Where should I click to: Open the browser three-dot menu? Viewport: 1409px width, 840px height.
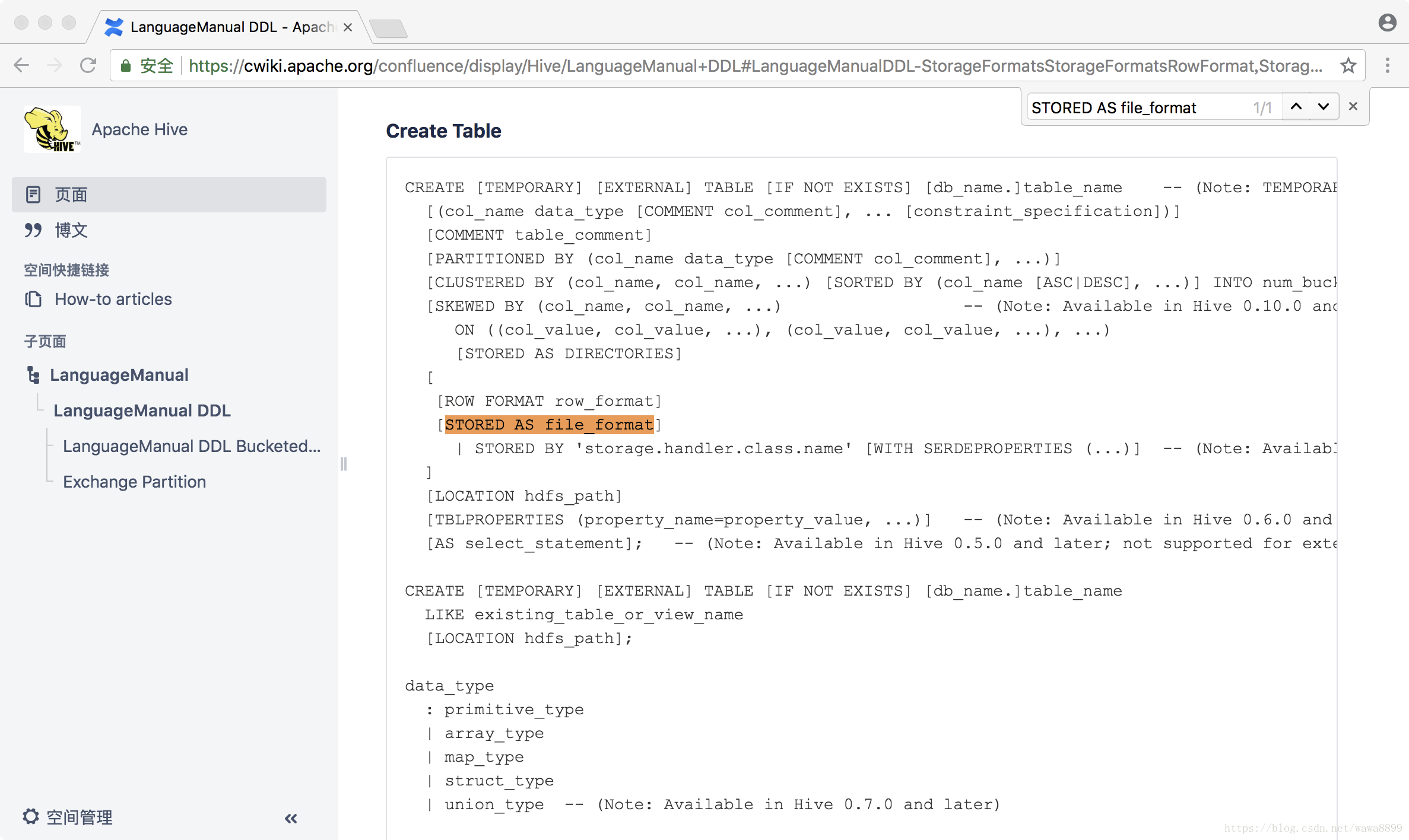[x=1388, y=65]
